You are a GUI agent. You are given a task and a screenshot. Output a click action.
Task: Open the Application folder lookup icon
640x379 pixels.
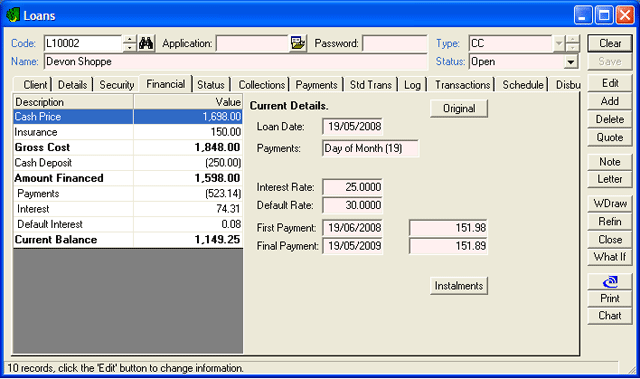[298, 43]
